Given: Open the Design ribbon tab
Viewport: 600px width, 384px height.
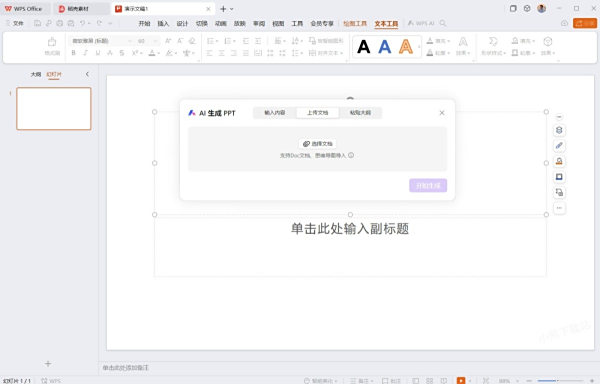Looking at the screenshot, I should click(182, 23).
